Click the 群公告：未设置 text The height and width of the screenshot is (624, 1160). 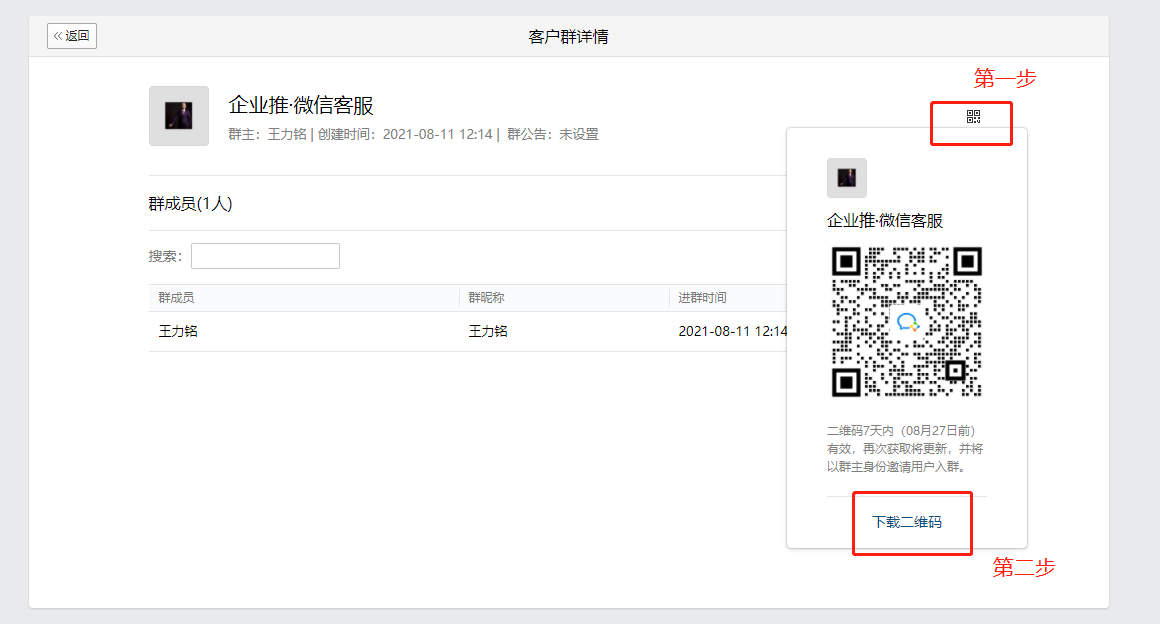pyautogui.click(x=553, y=134)
